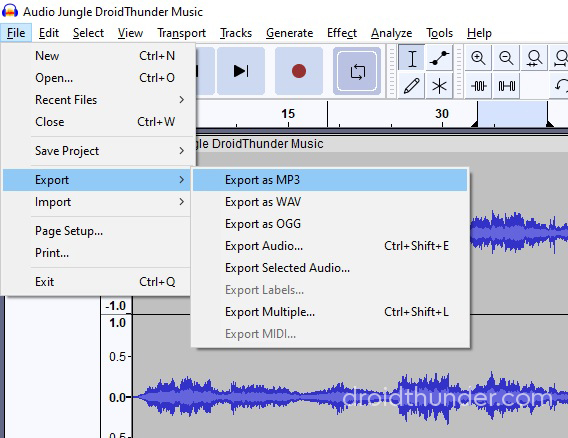This screenshot has height=438, width=568.
Task: Click the Zoom Out magnifier
Action: pos(506,58)
